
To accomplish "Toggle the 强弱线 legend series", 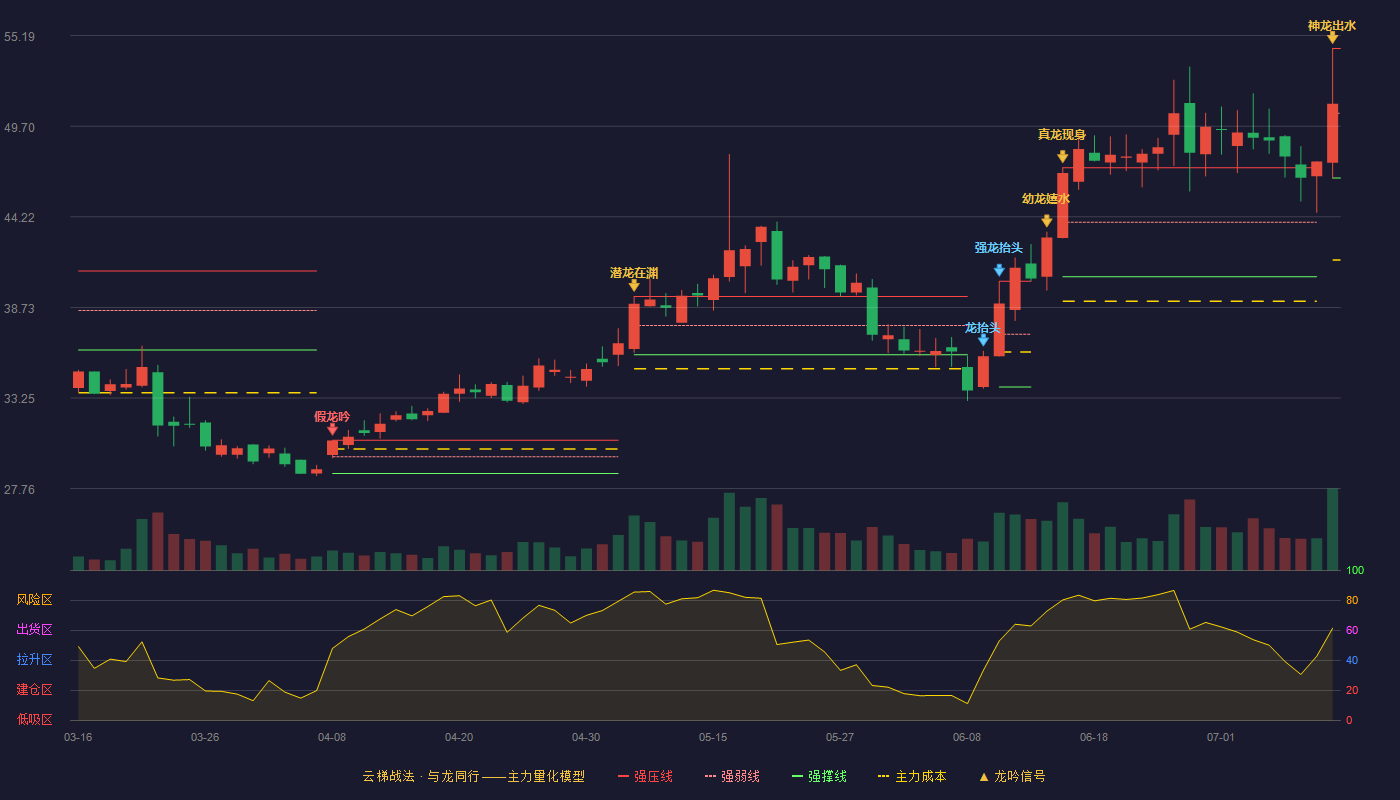I will click(732, 776).
